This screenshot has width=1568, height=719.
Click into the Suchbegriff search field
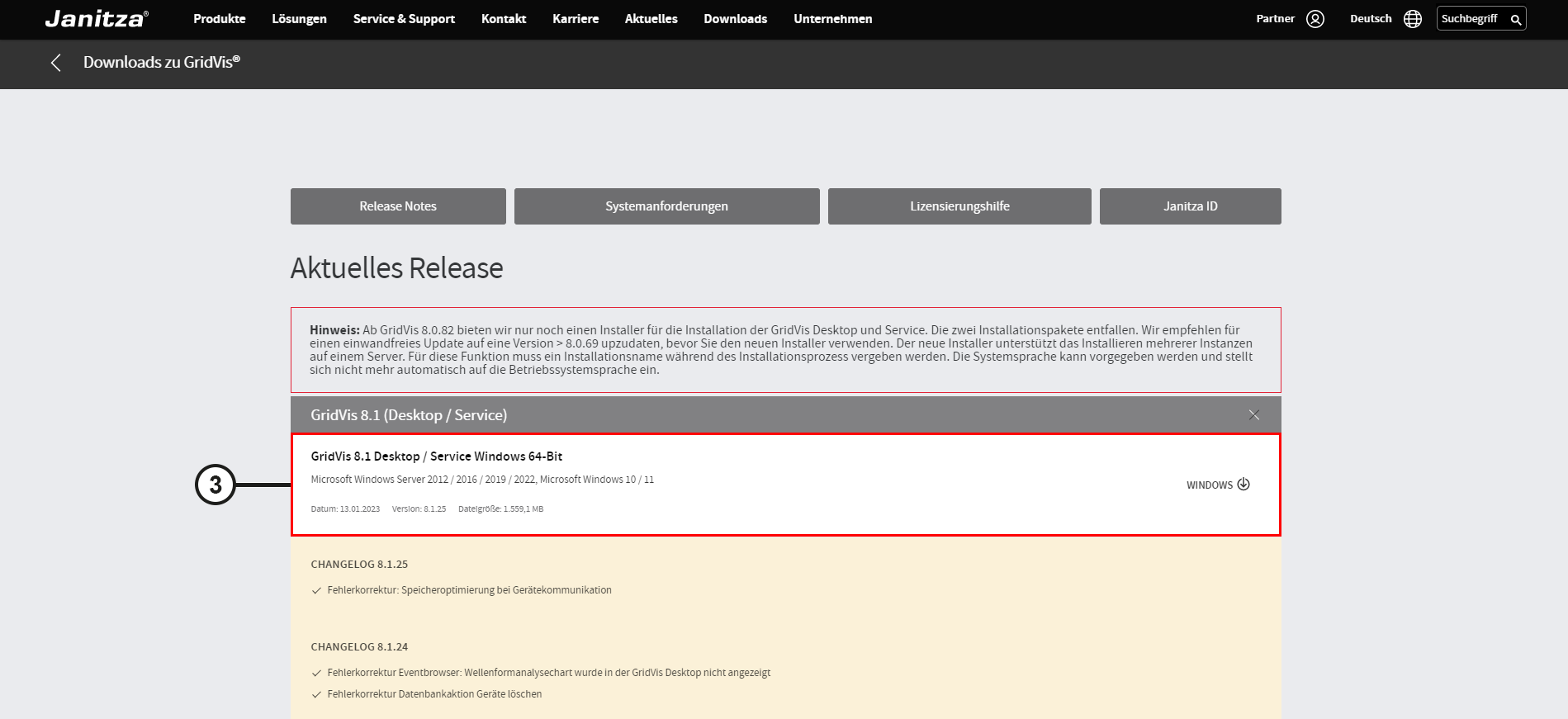click(x=1471, y=19)
